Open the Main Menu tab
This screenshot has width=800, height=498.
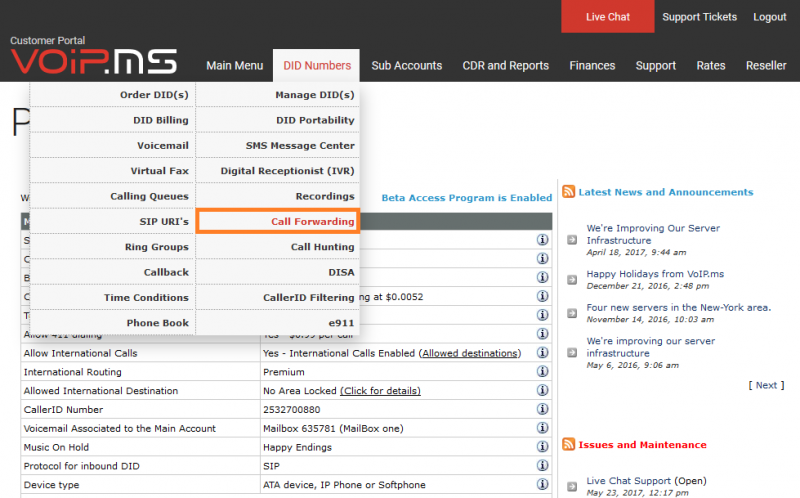[x=235, y=66]
